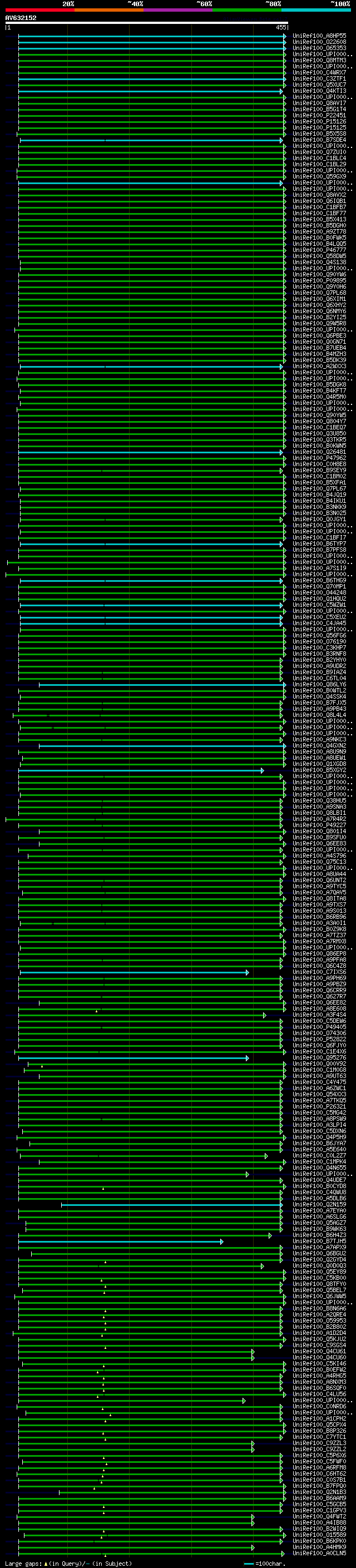This screenshot has height=1568, width=356.
Task: Select the UniRef100_A4IB88 hit label
Action: pyautogui.click(x=319, y=1522)
